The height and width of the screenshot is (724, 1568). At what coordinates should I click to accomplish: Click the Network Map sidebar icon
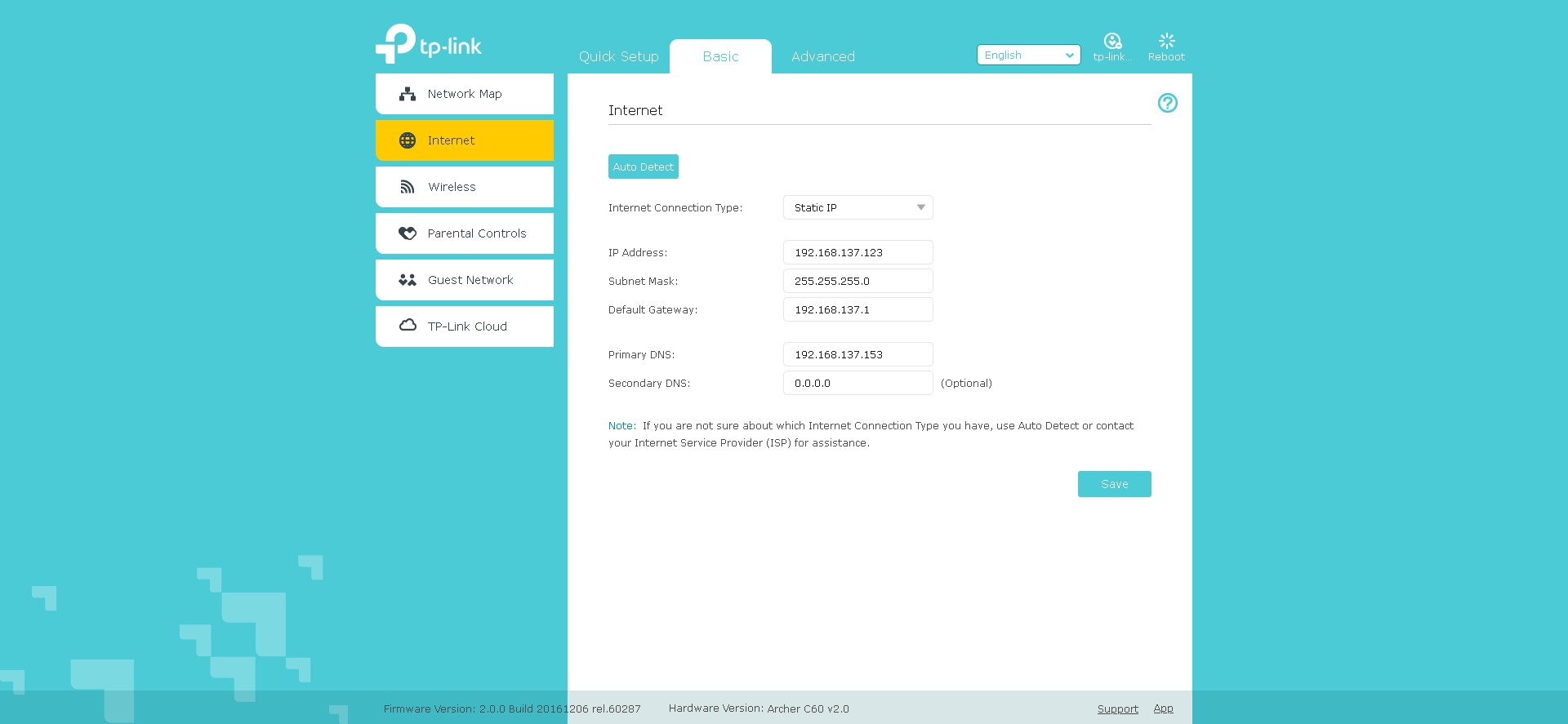408,94
